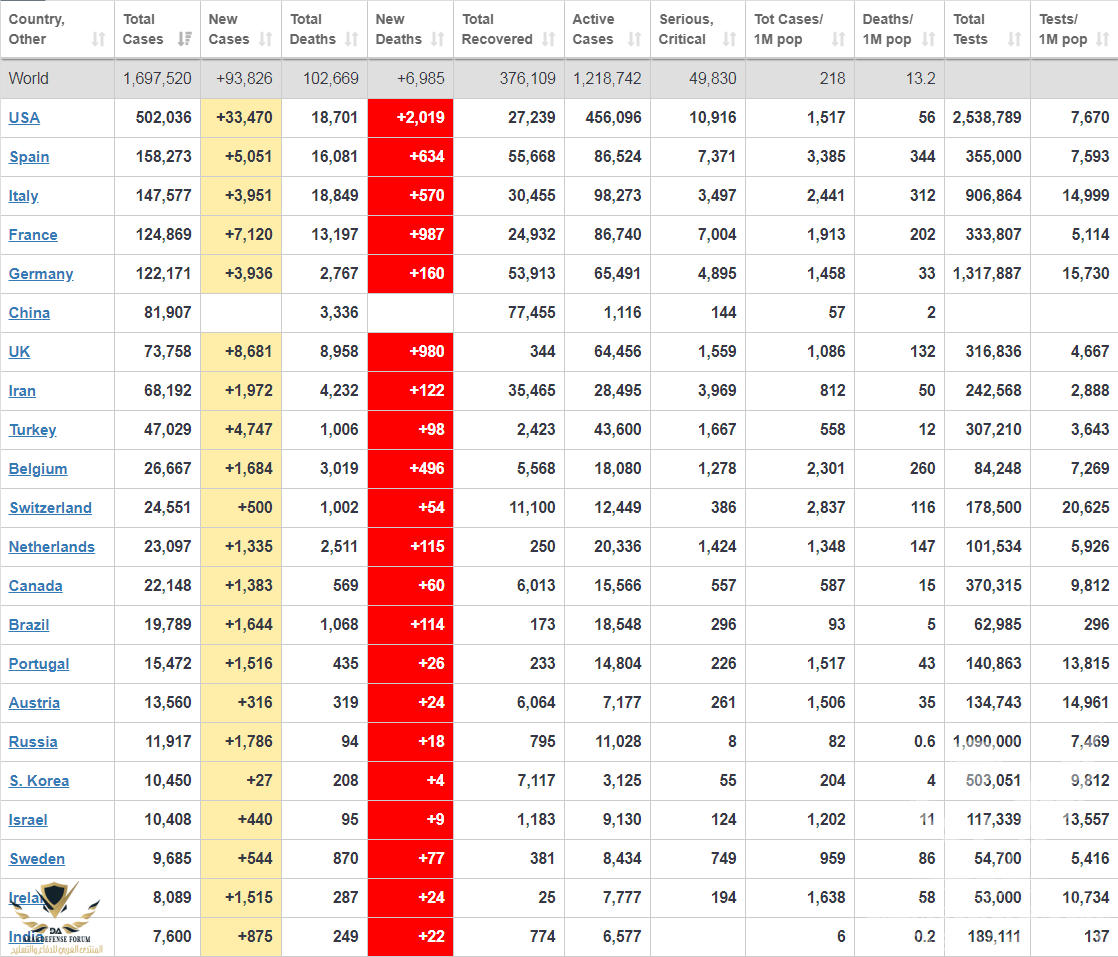Select USA new cases +33,470 cell

[x=241, y=118]
